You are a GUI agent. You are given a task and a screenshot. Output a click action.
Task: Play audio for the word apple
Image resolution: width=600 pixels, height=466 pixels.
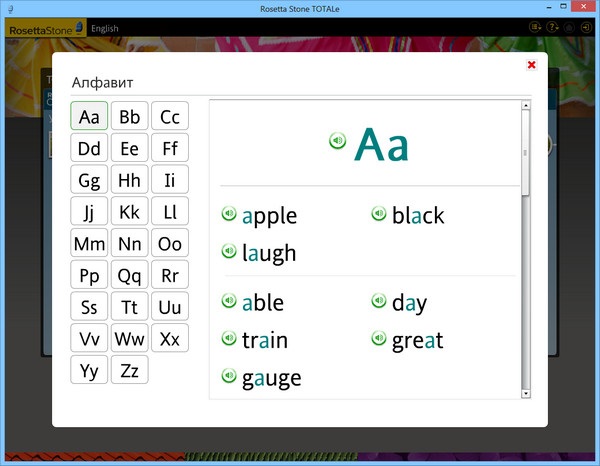[x=229, y=213]
